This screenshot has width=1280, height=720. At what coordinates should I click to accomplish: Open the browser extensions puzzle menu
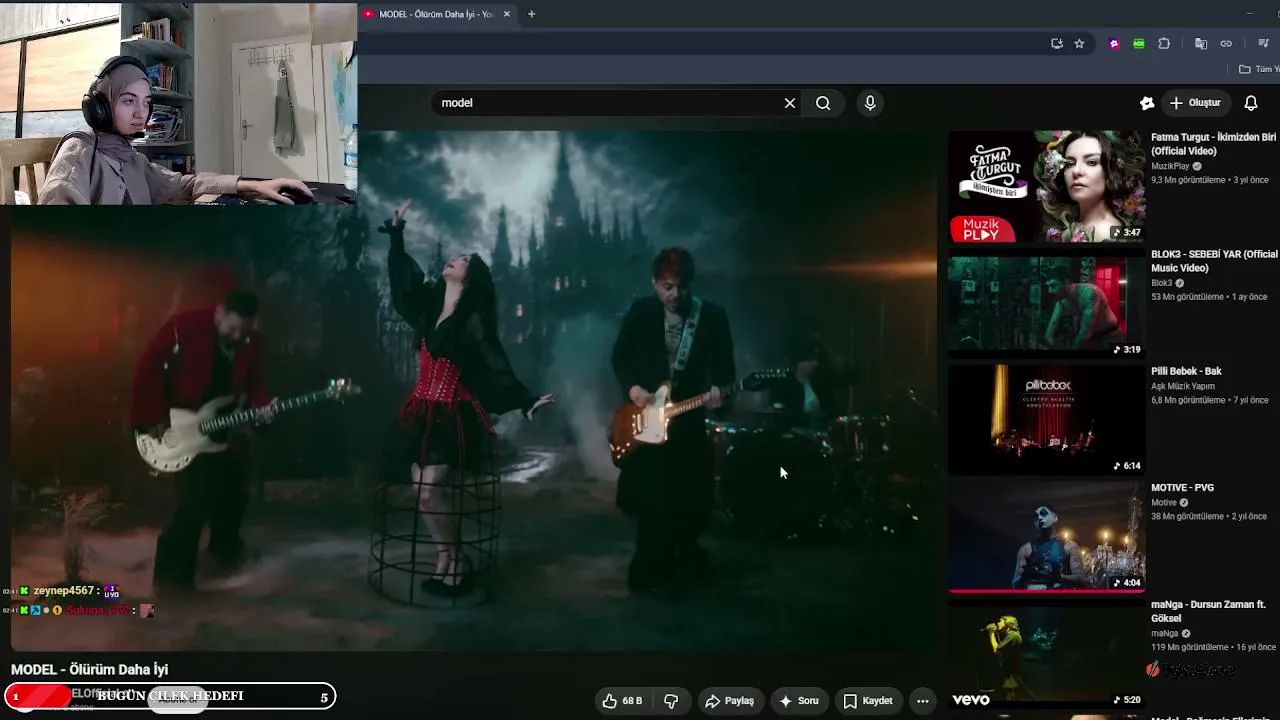(1164, 44)
